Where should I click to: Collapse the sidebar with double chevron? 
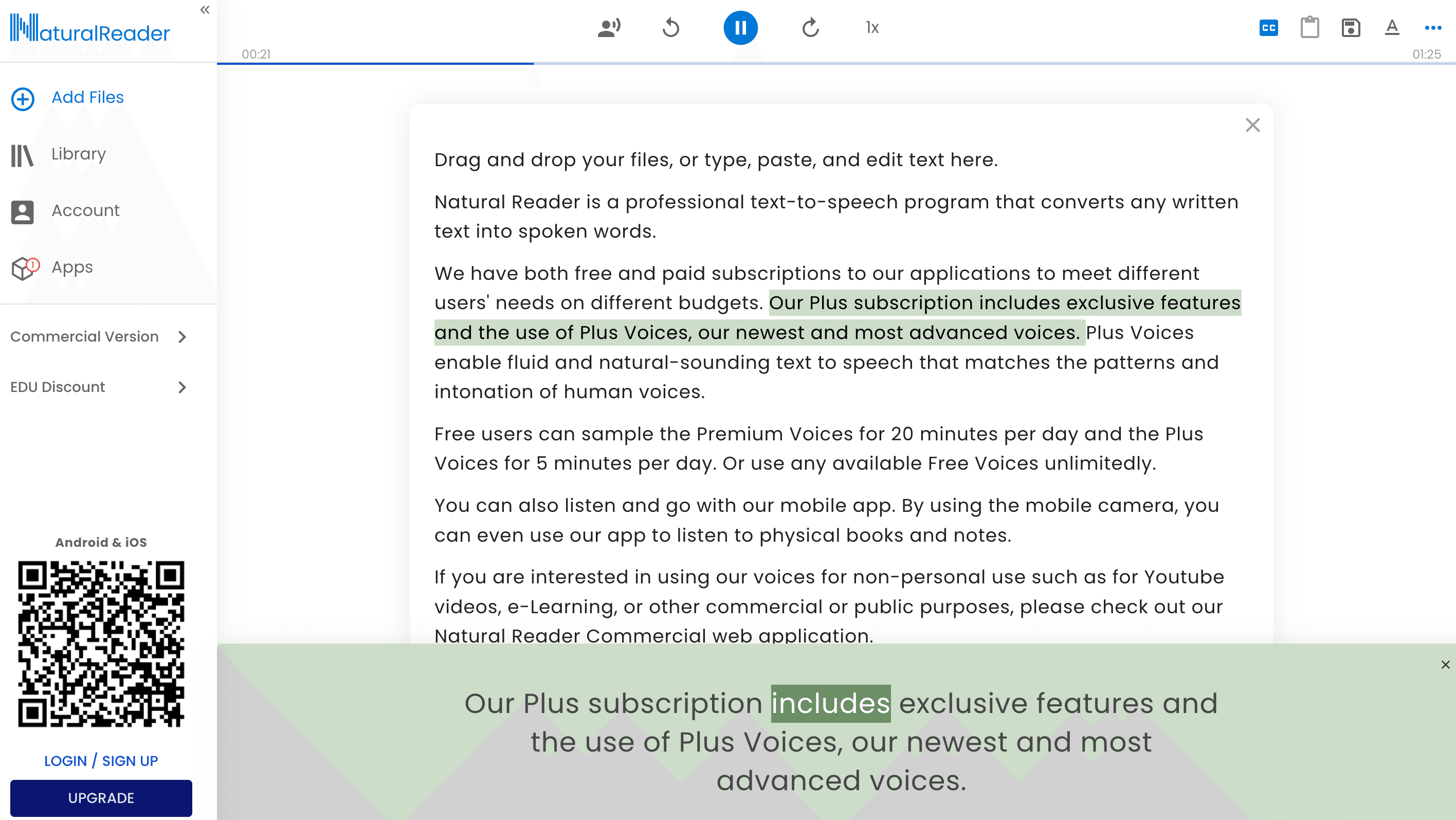[x=205, y=10]
